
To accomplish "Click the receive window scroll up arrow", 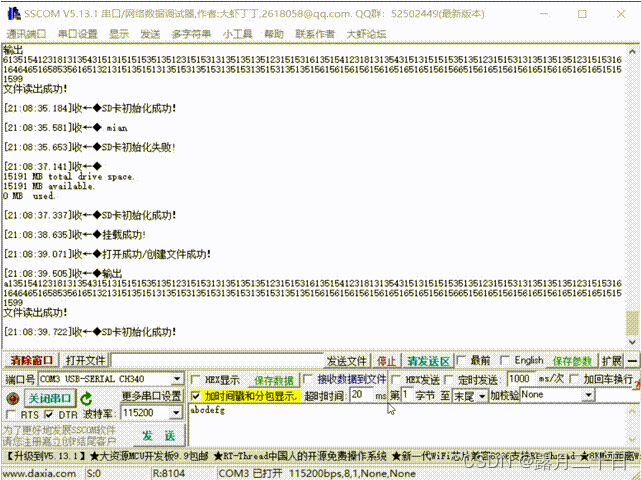I will pos(632,52).
